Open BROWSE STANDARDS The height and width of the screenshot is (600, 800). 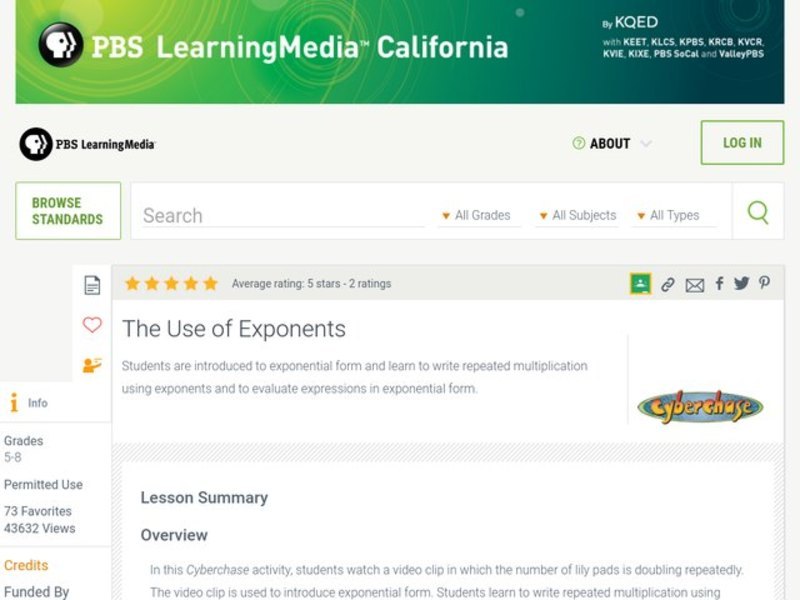click(67, 210)
